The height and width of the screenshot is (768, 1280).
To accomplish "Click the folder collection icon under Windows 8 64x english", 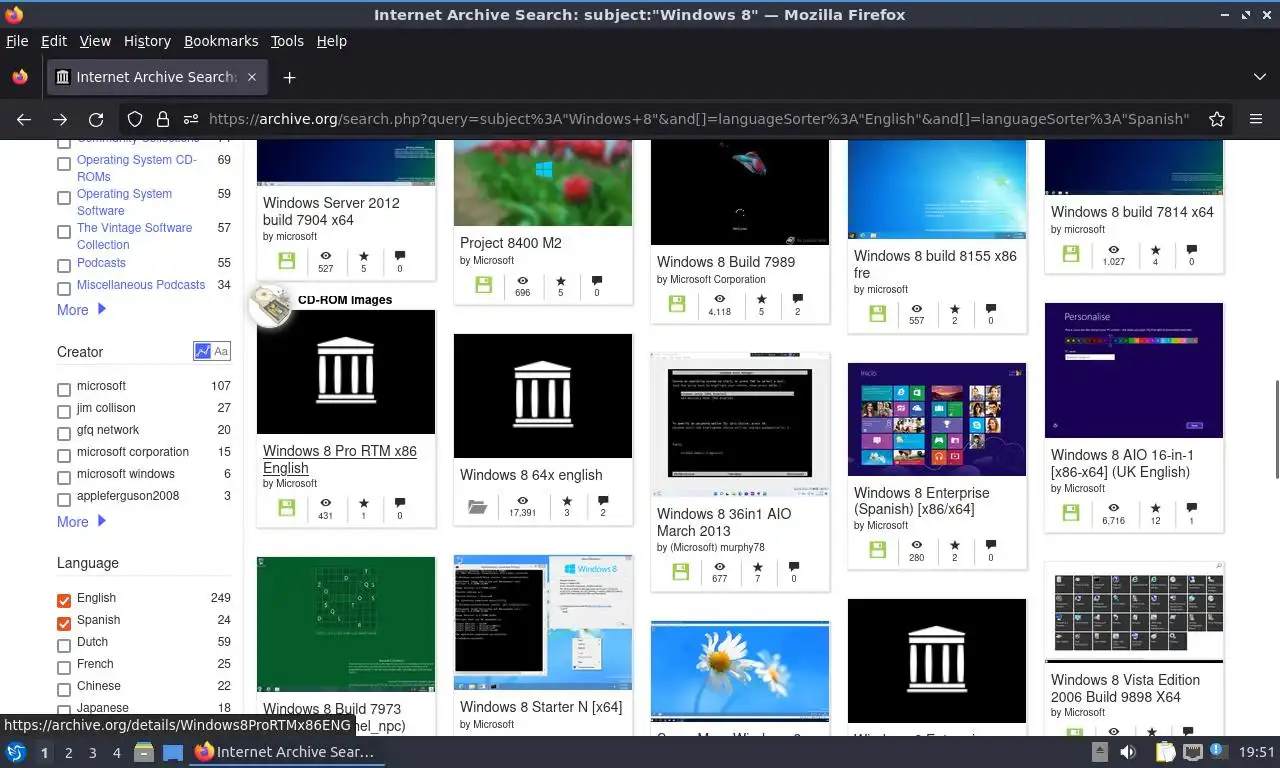I will 478,507.
